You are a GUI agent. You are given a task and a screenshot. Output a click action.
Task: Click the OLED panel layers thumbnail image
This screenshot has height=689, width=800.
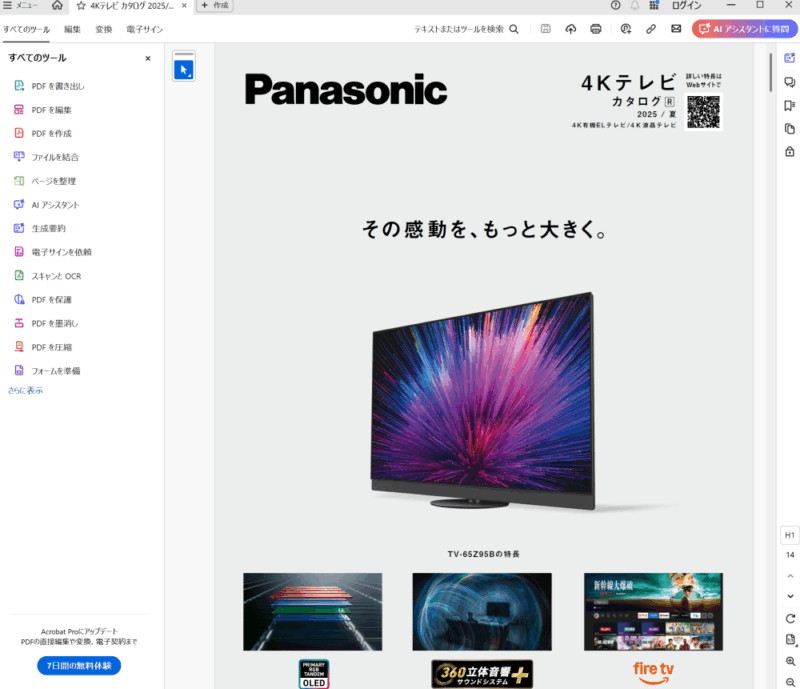[x=312, y=611]
